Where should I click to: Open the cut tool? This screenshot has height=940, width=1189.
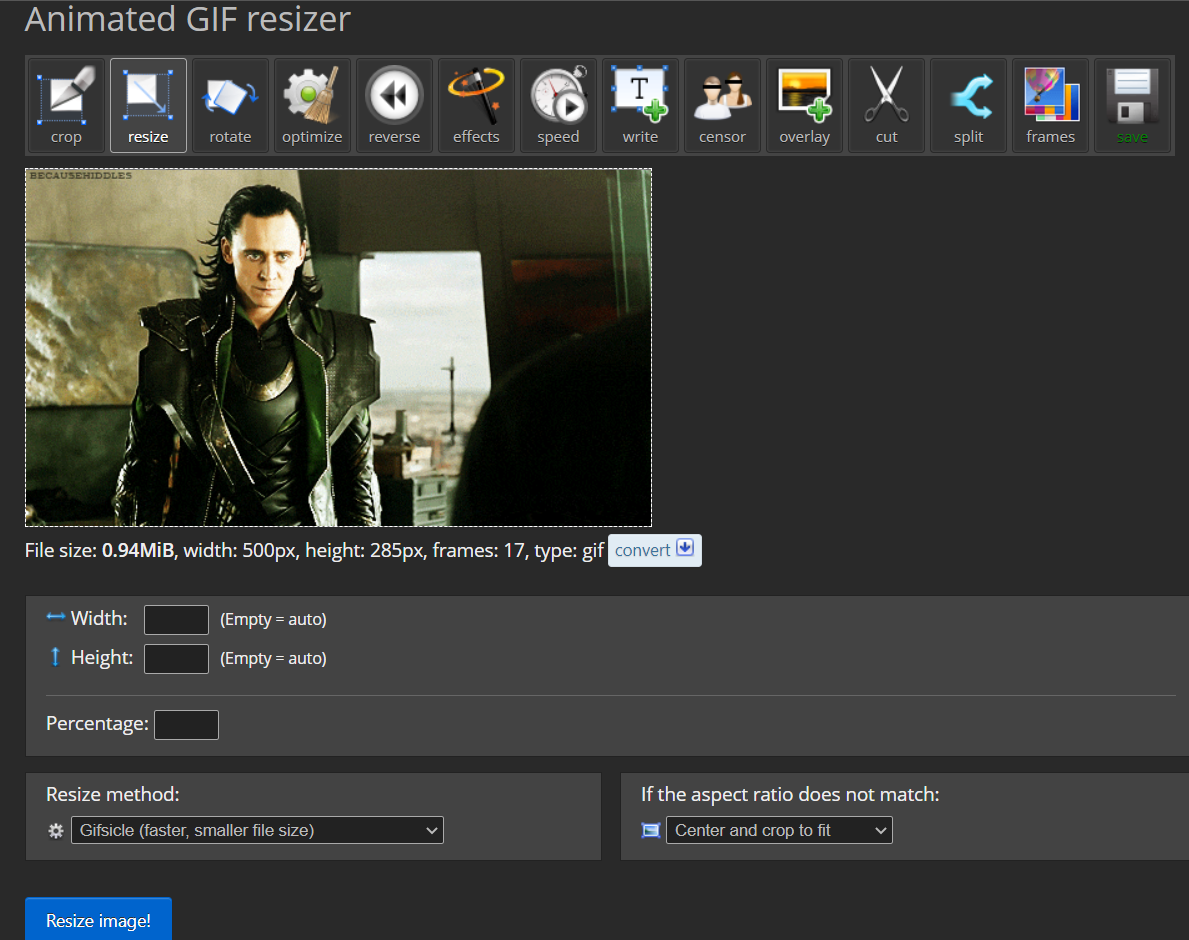886,105
